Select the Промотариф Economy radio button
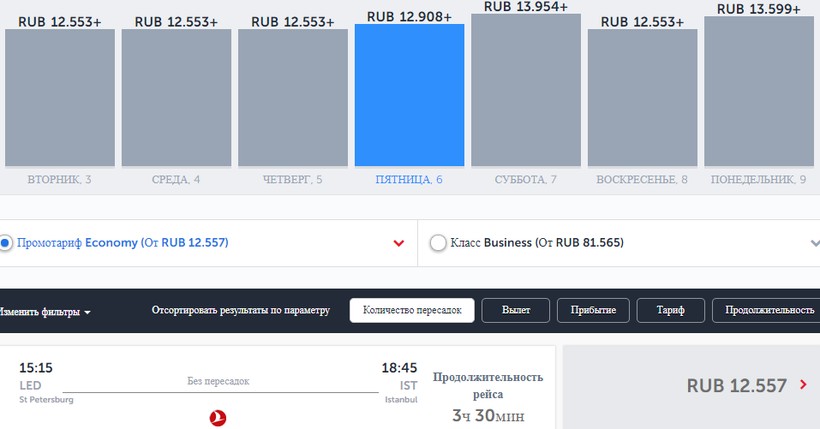Viewport: 820px width, 429px height. [5, 243]
